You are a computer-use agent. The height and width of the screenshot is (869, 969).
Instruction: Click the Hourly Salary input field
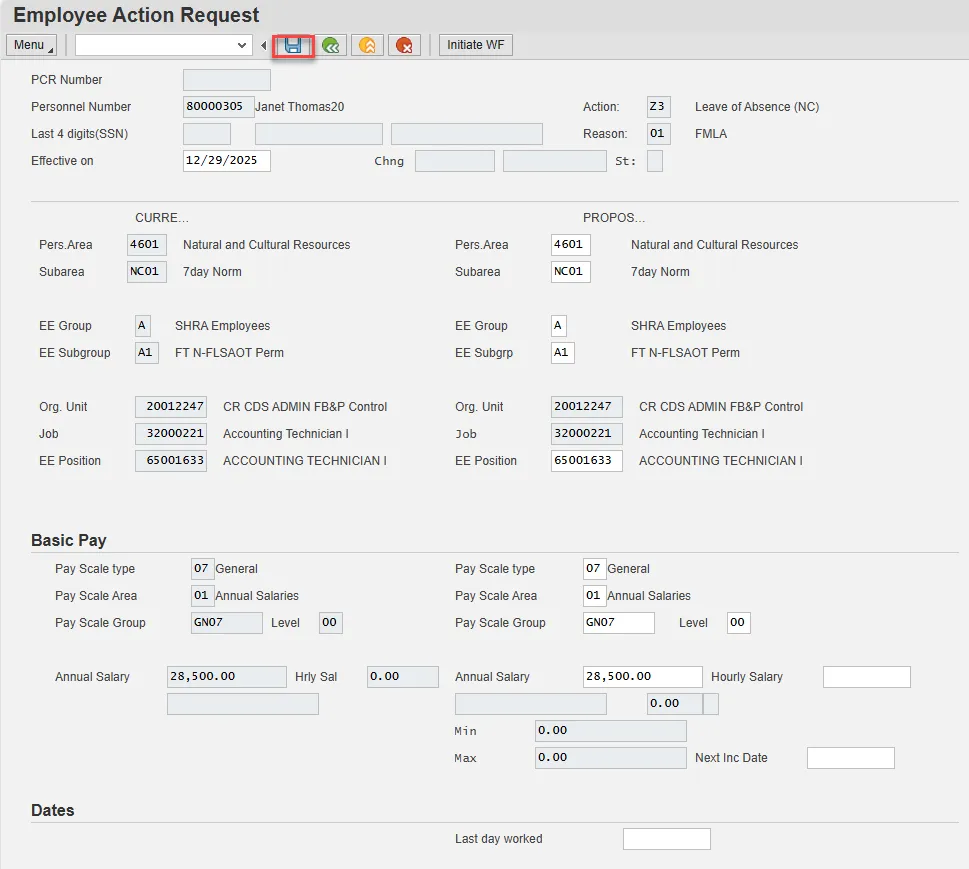tap(866, 677)
